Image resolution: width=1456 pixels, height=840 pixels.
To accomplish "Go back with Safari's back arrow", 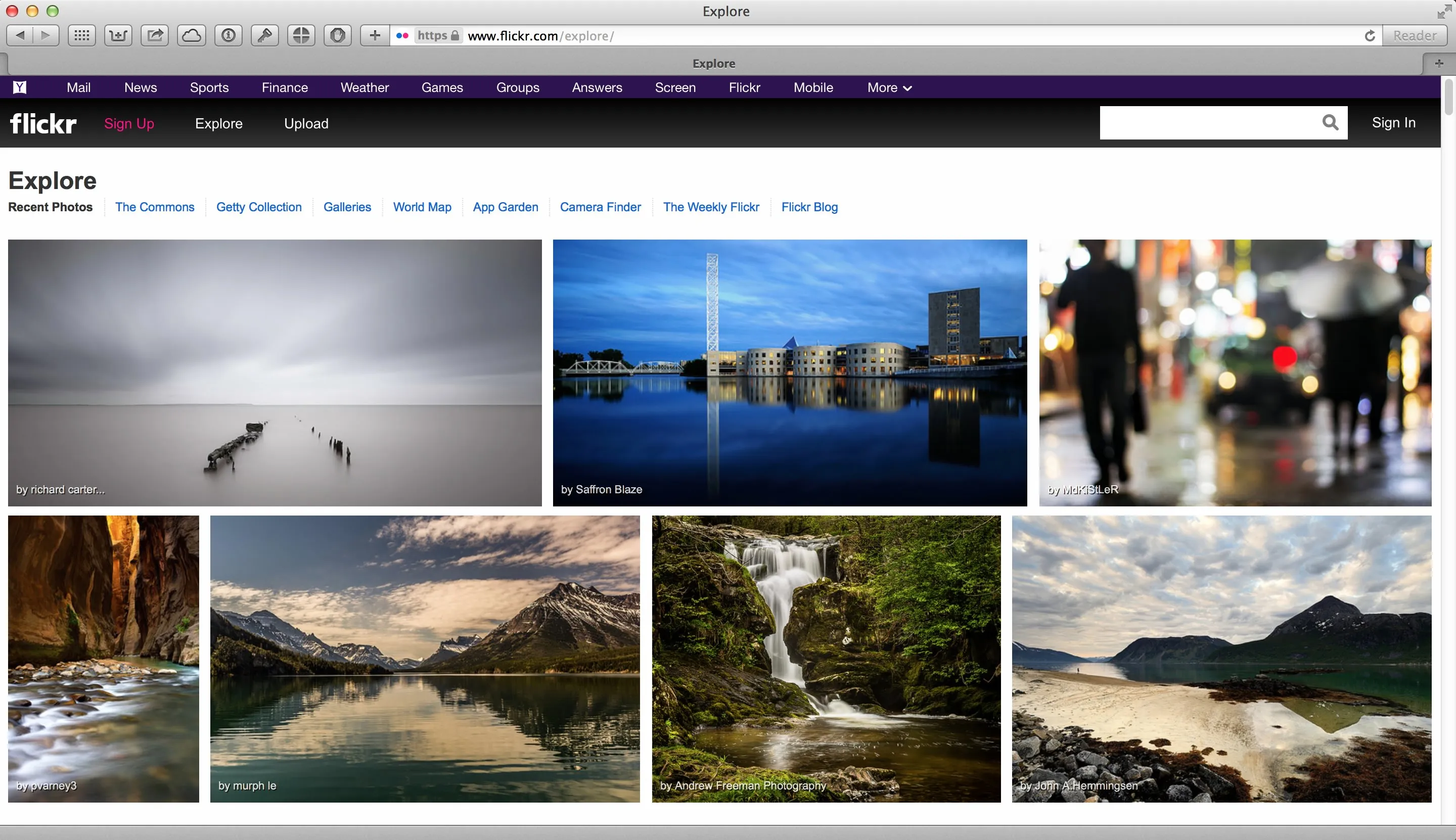I will (x=20, y=36).
